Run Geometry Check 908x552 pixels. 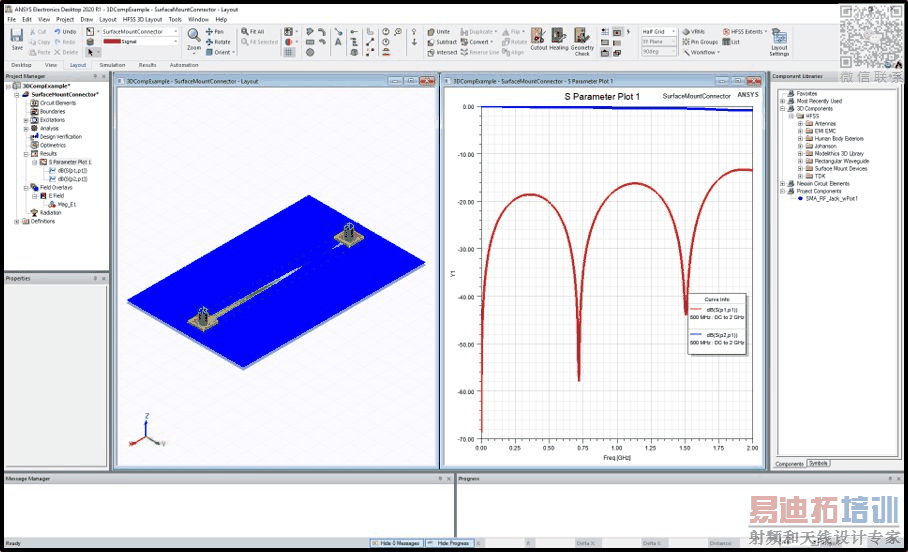pos(582,41)
